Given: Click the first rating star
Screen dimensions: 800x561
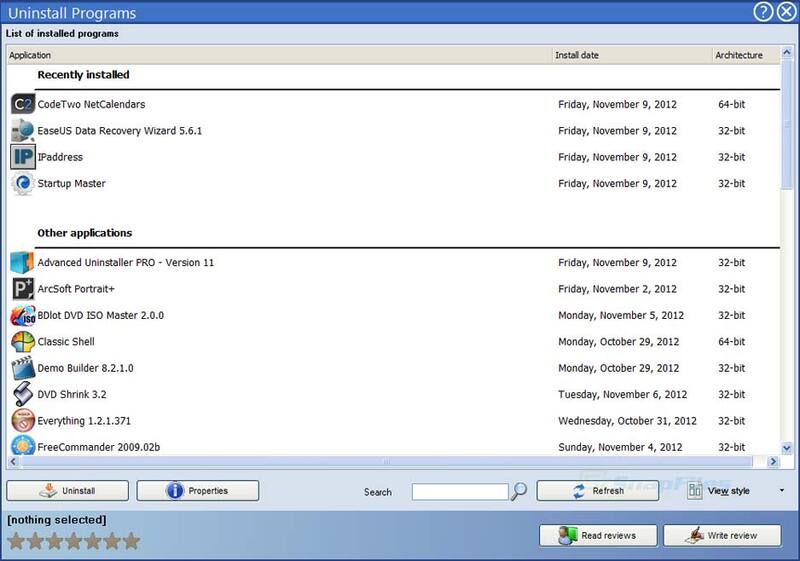Looking at the screenshot, I should tap(16, 541).
